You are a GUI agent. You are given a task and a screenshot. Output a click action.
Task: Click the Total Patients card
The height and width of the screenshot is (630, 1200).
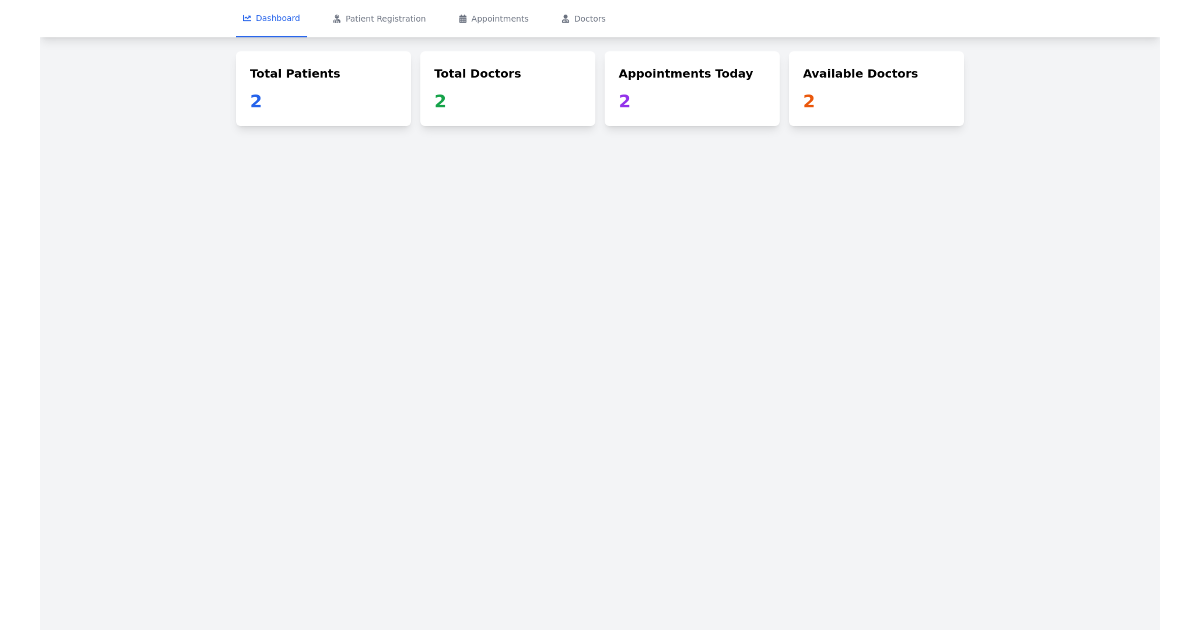(x=323, y=88)
